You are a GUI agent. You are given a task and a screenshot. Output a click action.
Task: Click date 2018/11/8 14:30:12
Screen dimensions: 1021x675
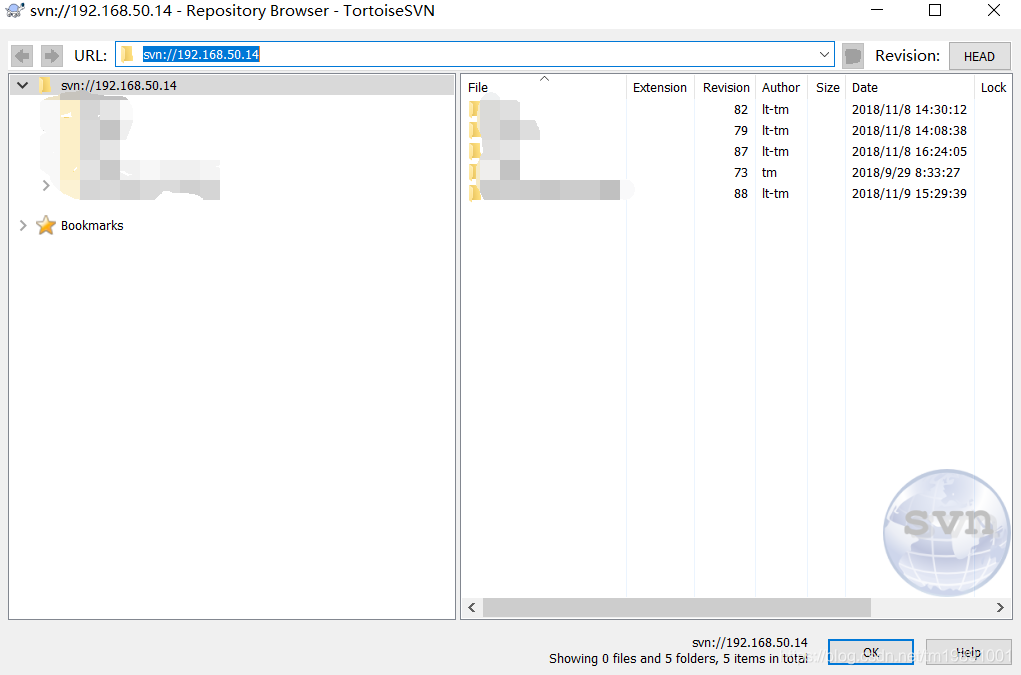[x=909, y=109]
